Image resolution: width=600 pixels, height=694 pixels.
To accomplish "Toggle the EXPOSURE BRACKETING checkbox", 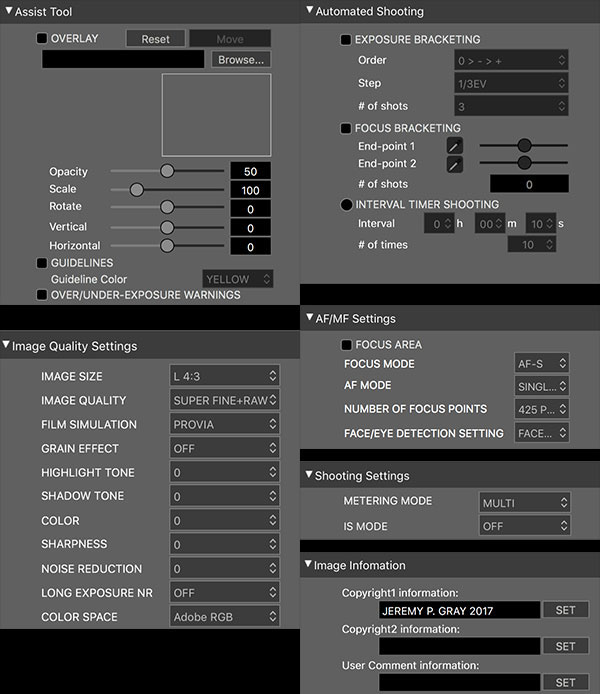I will [x=346, y=40].
